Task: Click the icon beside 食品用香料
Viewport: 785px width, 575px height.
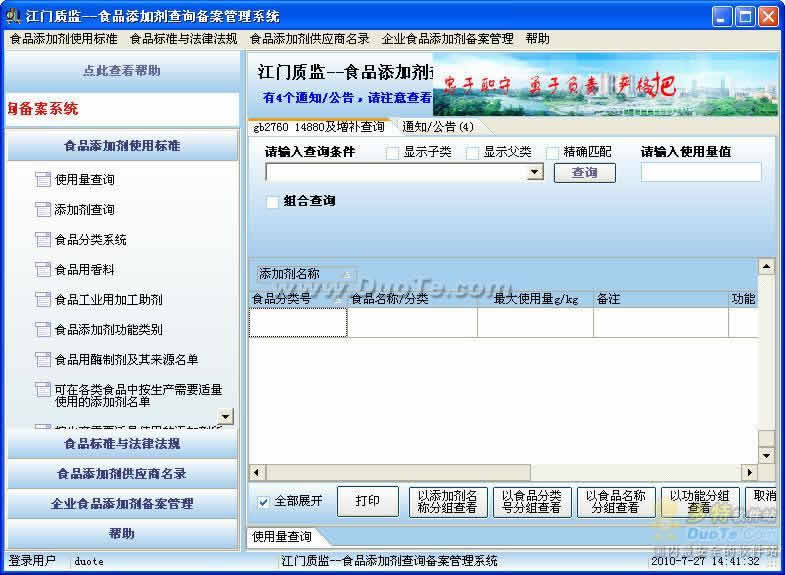Action: 42,270
